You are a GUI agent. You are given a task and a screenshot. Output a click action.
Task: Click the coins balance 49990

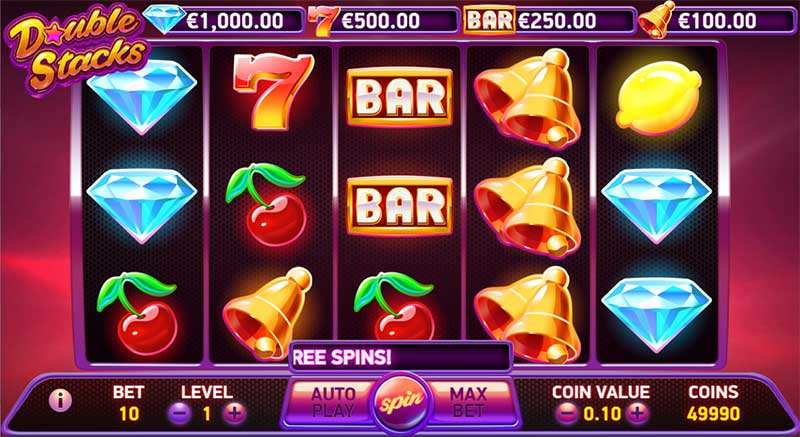coord(713,413)
